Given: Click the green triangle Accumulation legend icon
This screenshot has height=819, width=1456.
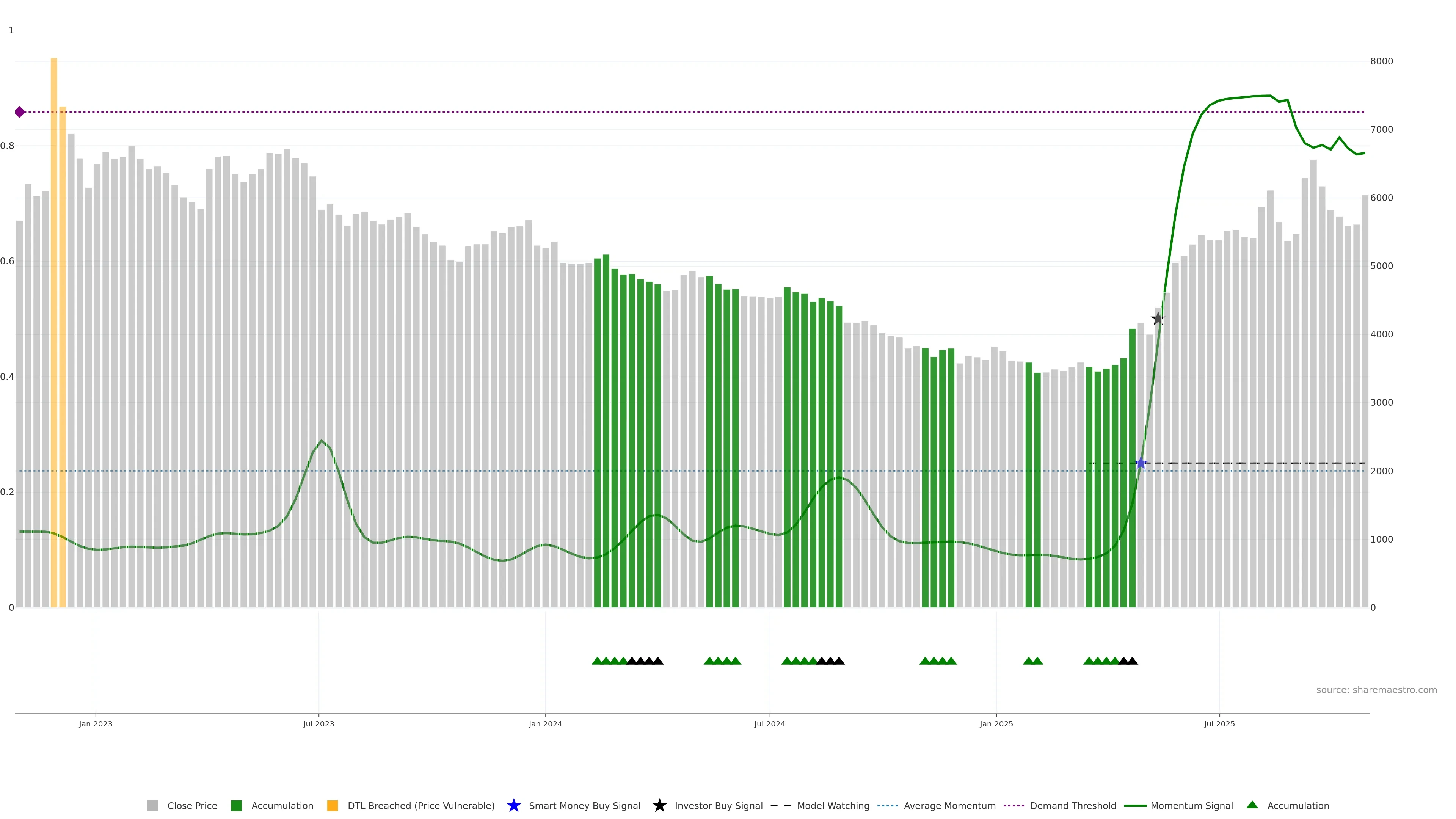Looking at the screenshot, I should tap(1252, 805).
